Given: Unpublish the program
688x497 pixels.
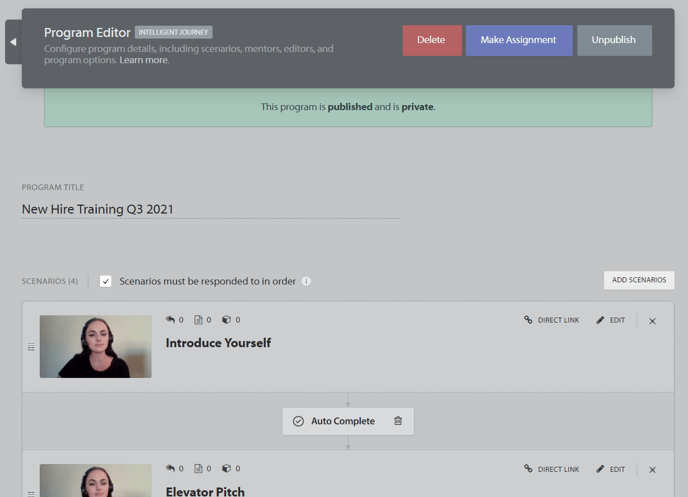Looking at the screenshot, I should click(613, 40).
